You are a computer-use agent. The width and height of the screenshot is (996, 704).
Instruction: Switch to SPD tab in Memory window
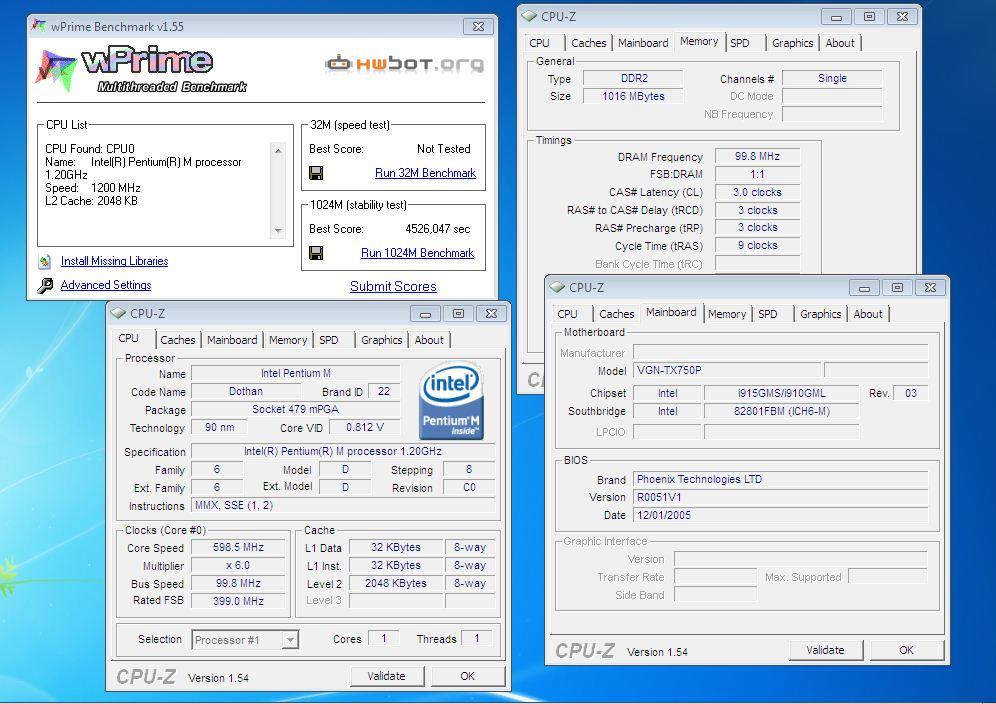(739, 43)
